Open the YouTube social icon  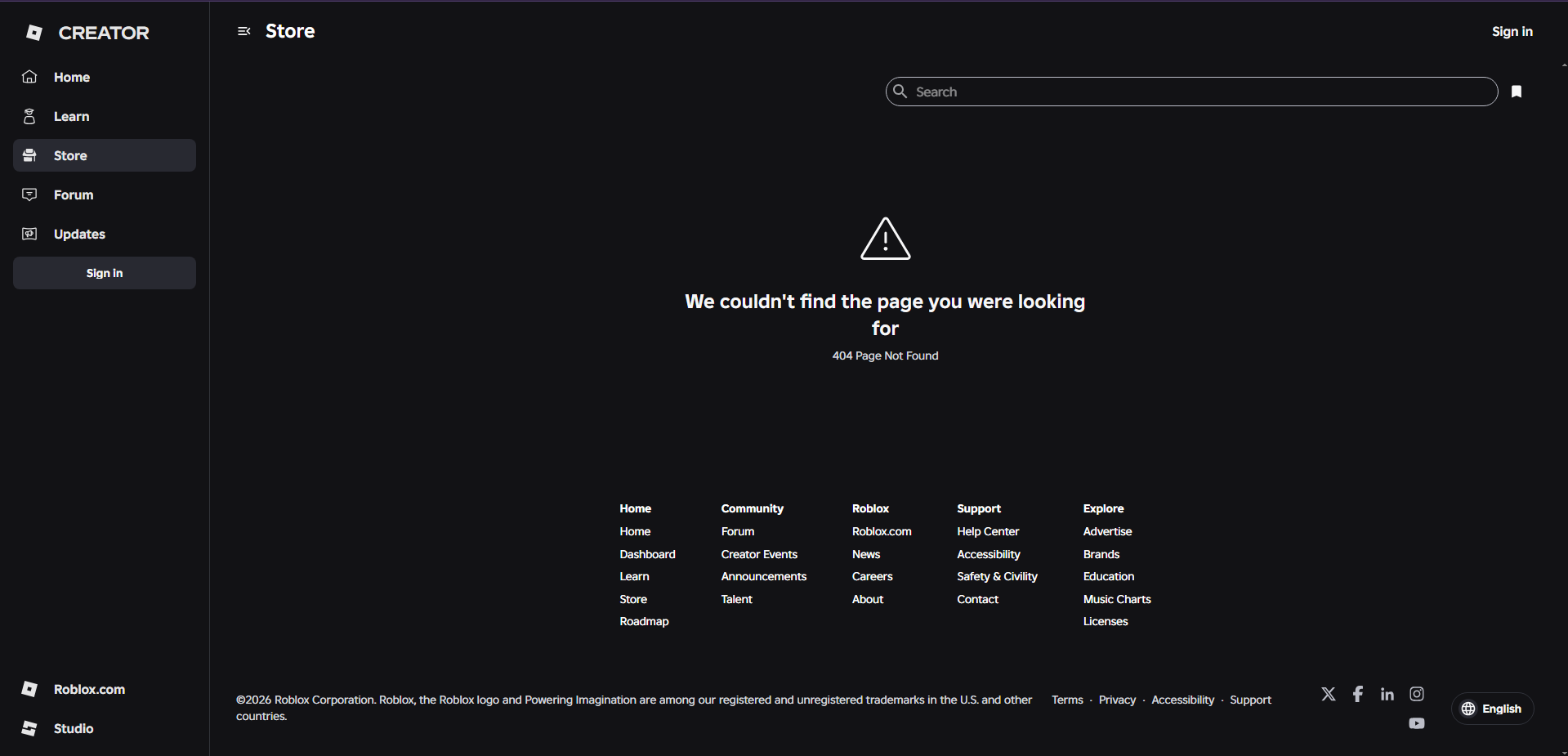click(1417, 723)
